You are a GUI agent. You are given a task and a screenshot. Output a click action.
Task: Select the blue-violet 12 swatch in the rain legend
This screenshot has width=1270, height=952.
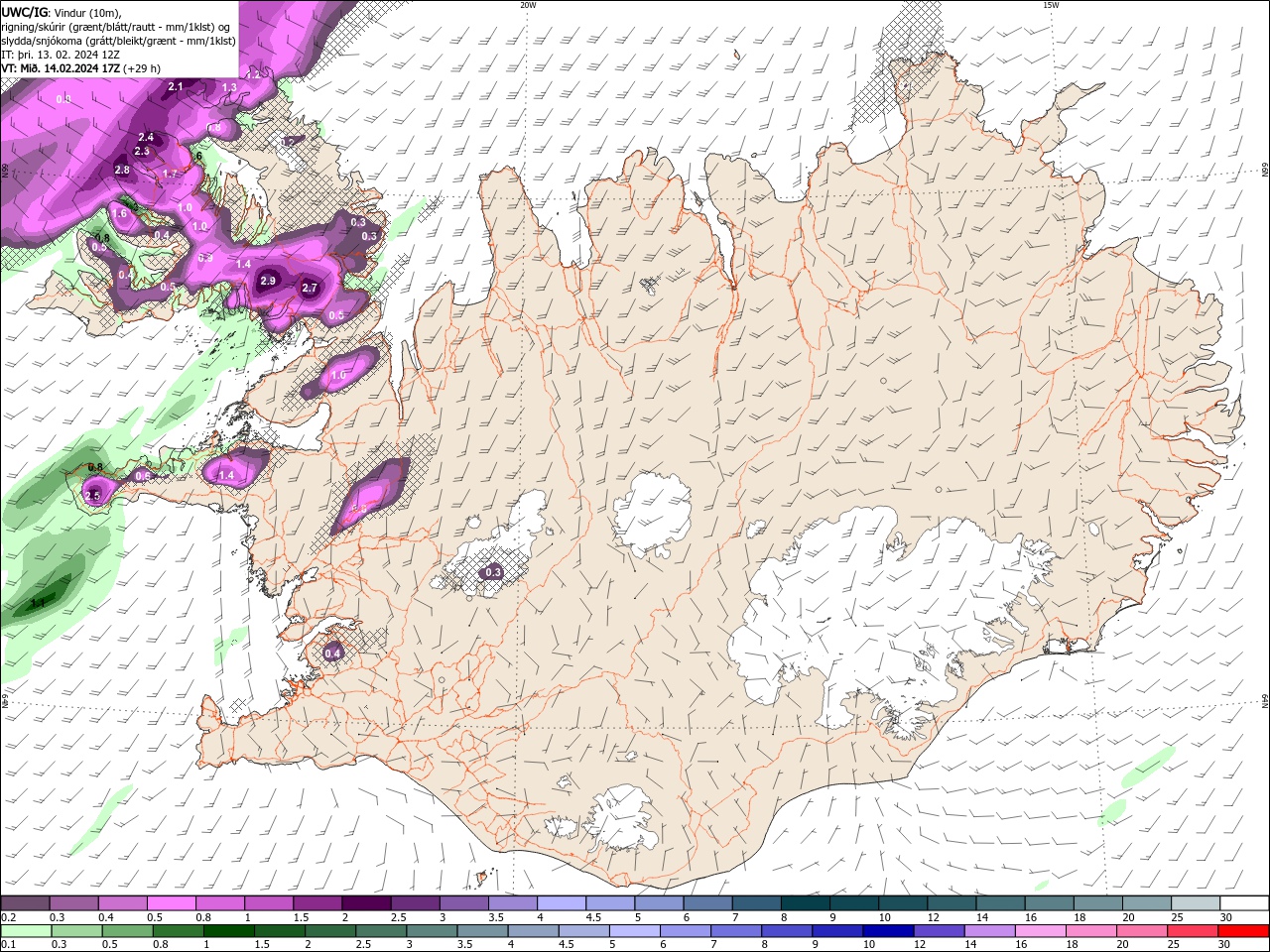(939, 931)
